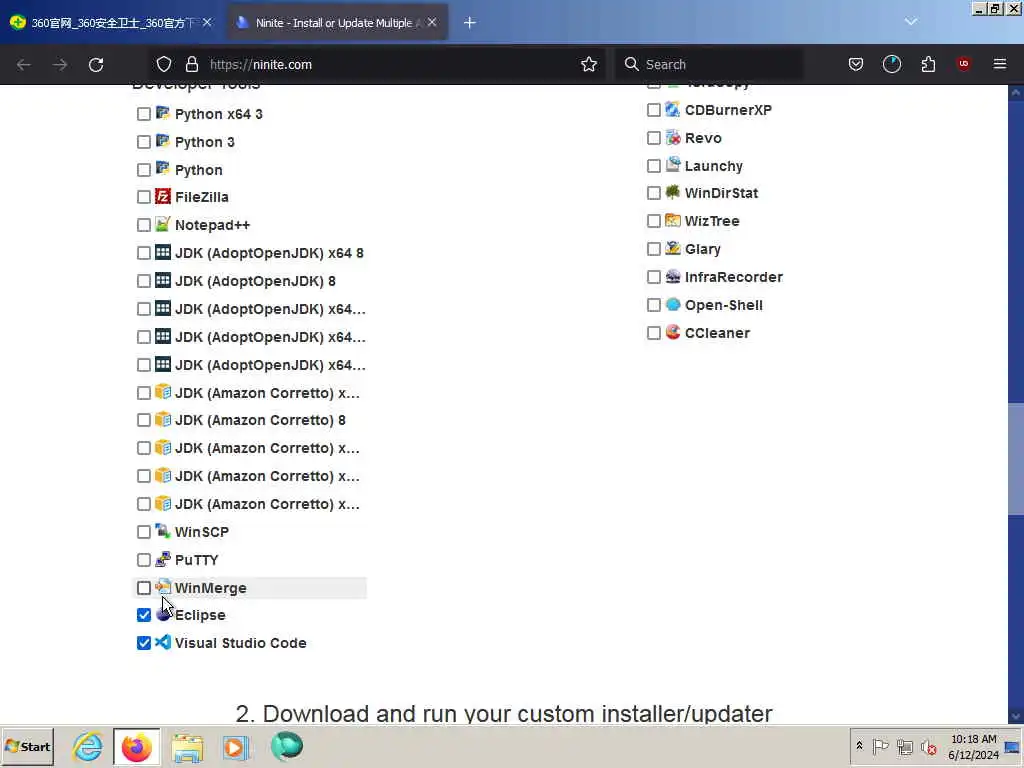Click the CCleaner app icon

click(x=673, y=332)
